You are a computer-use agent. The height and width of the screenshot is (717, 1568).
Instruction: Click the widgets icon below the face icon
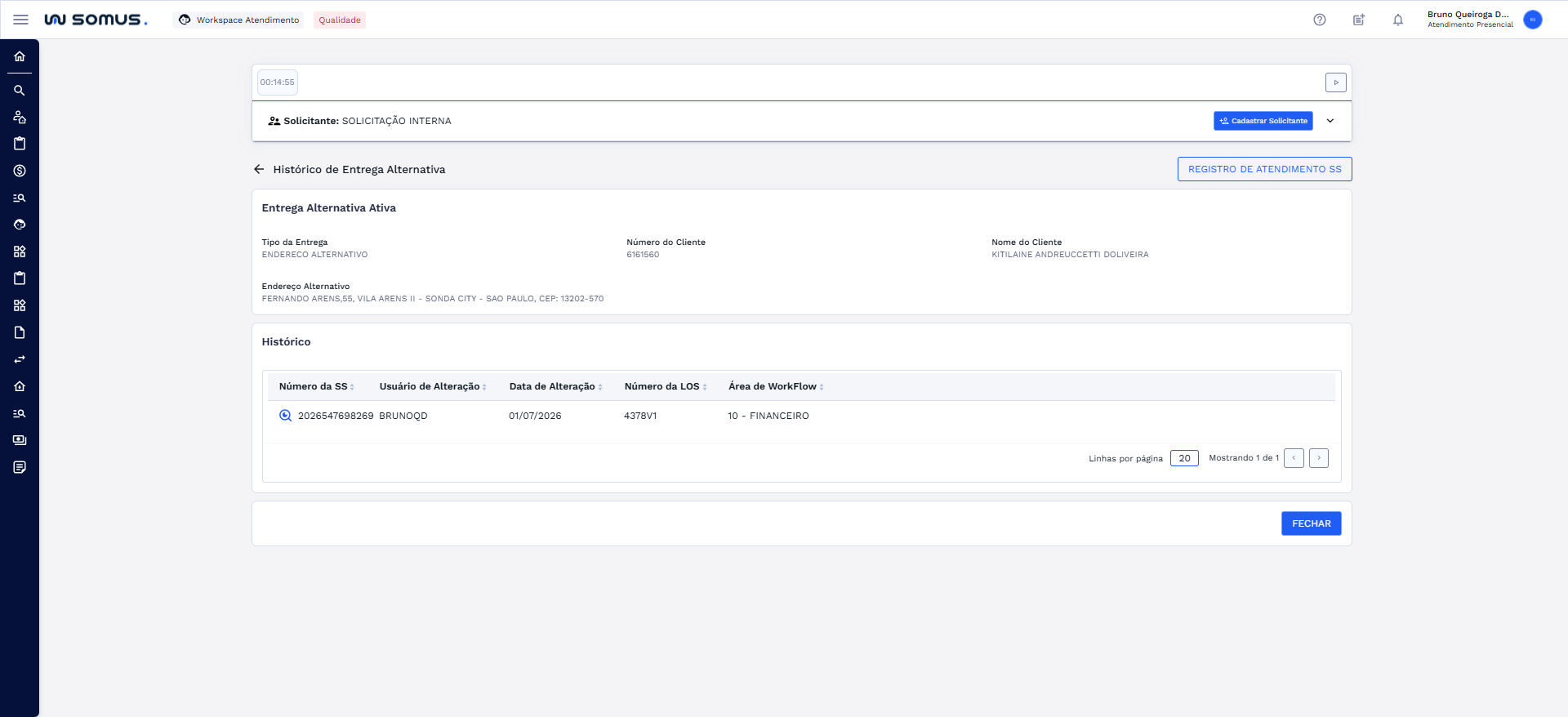[x=20, y=252]
